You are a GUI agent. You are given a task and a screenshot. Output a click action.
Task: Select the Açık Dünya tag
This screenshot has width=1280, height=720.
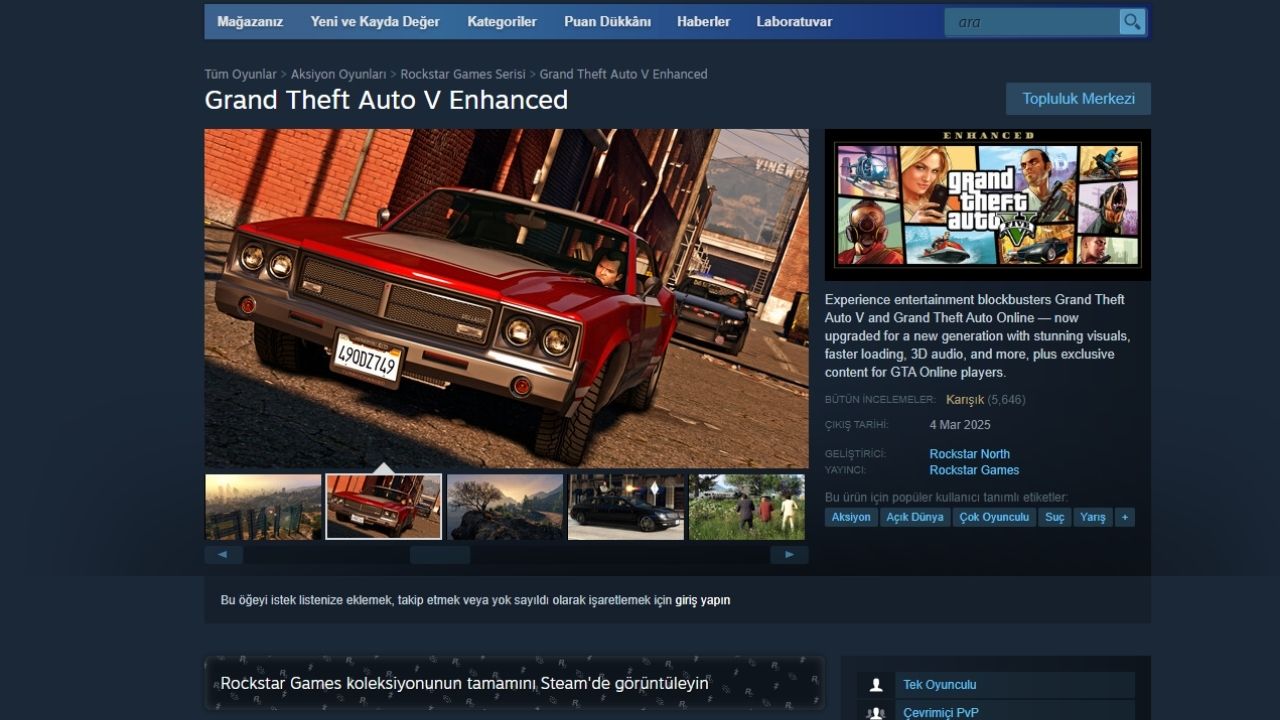915,517
